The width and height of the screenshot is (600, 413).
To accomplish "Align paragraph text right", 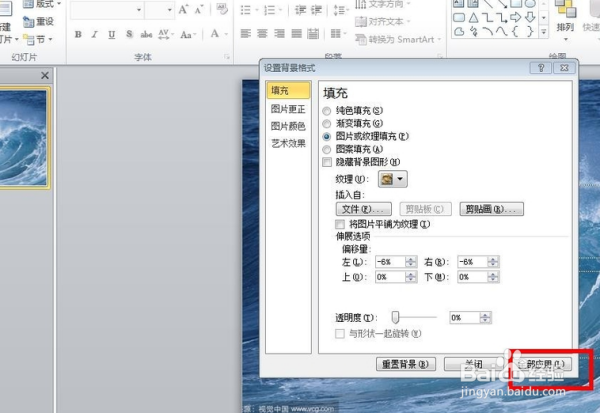I will pyautogui.click(x=279, y=34).
